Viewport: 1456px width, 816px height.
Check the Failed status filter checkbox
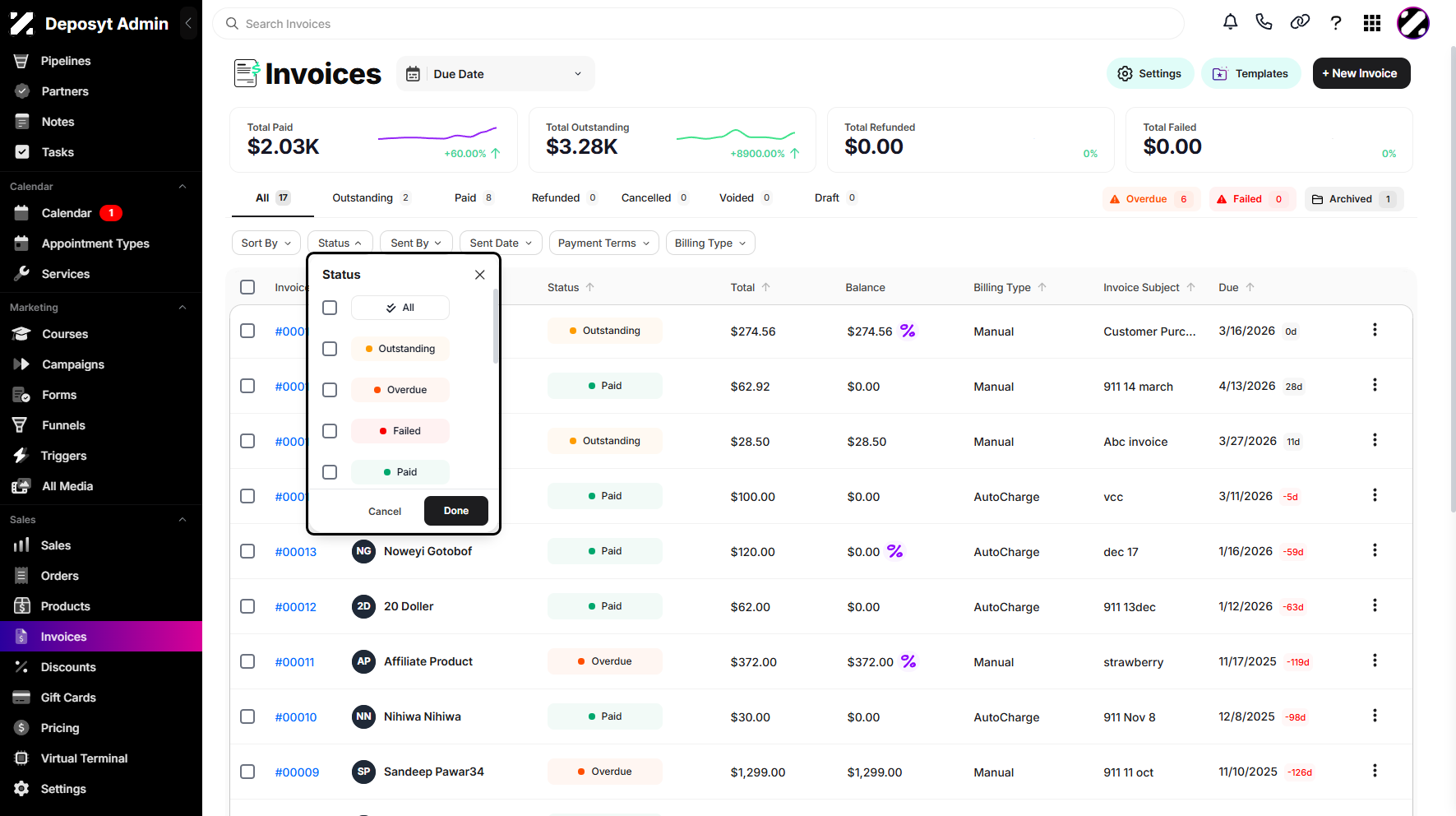point(330,431)
